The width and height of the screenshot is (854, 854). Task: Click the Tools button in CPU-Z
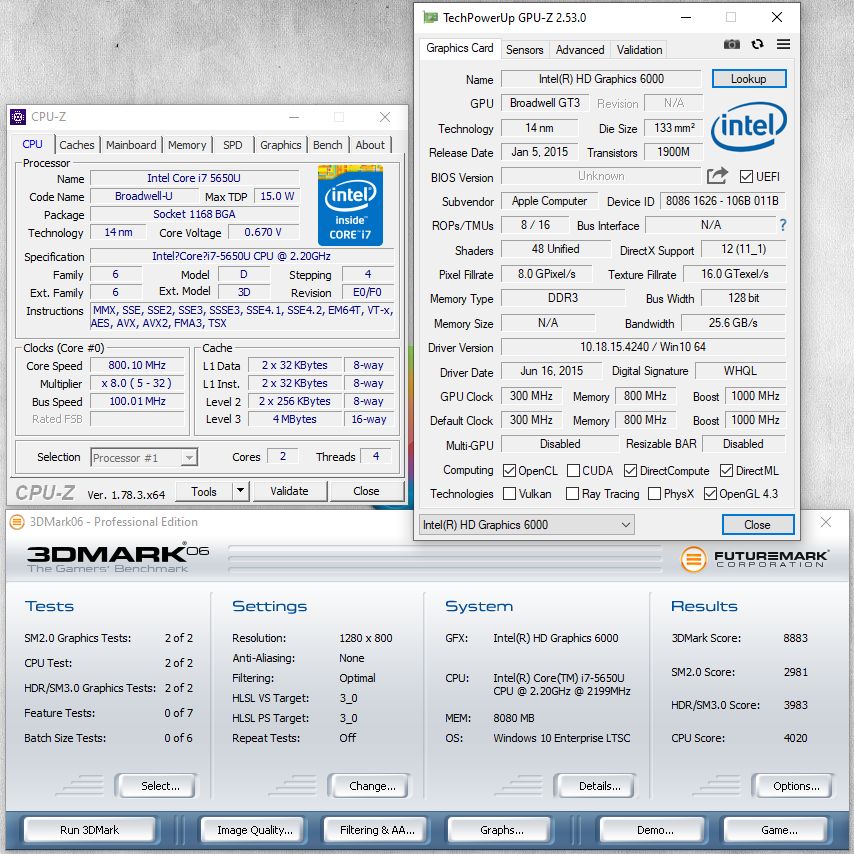tap(204, 491)
